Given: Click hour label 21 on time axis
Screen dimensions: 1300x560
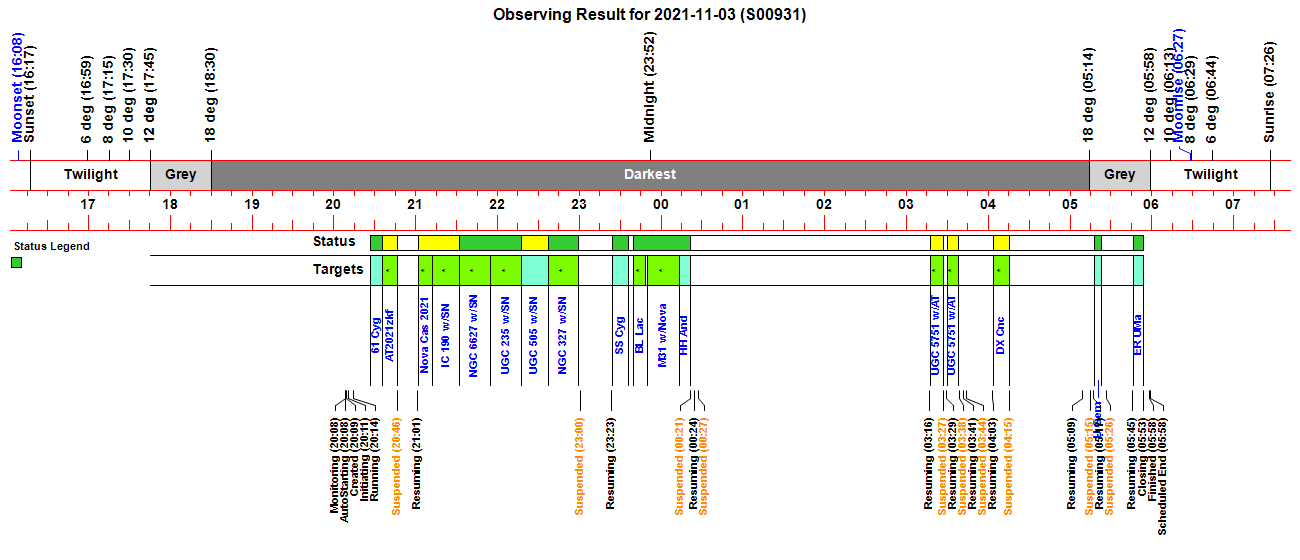Looking at the screenshot, I should point(415,205).
